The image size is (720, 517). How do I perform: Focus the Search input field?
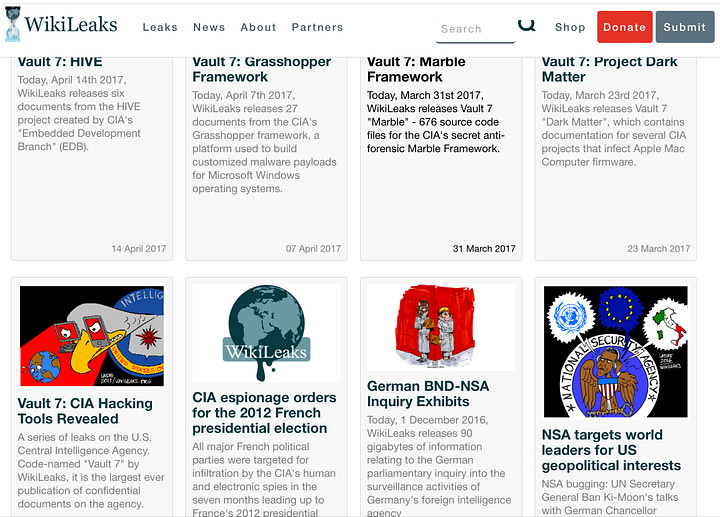coord(475,29)
